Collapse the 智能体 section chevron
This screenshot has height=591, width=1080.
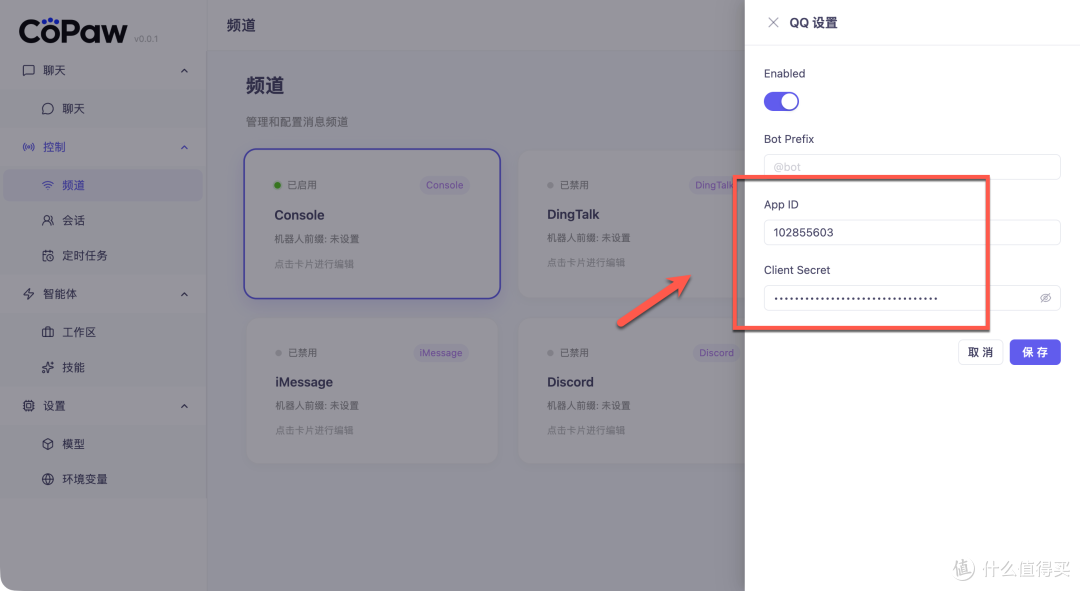point(184,295)
